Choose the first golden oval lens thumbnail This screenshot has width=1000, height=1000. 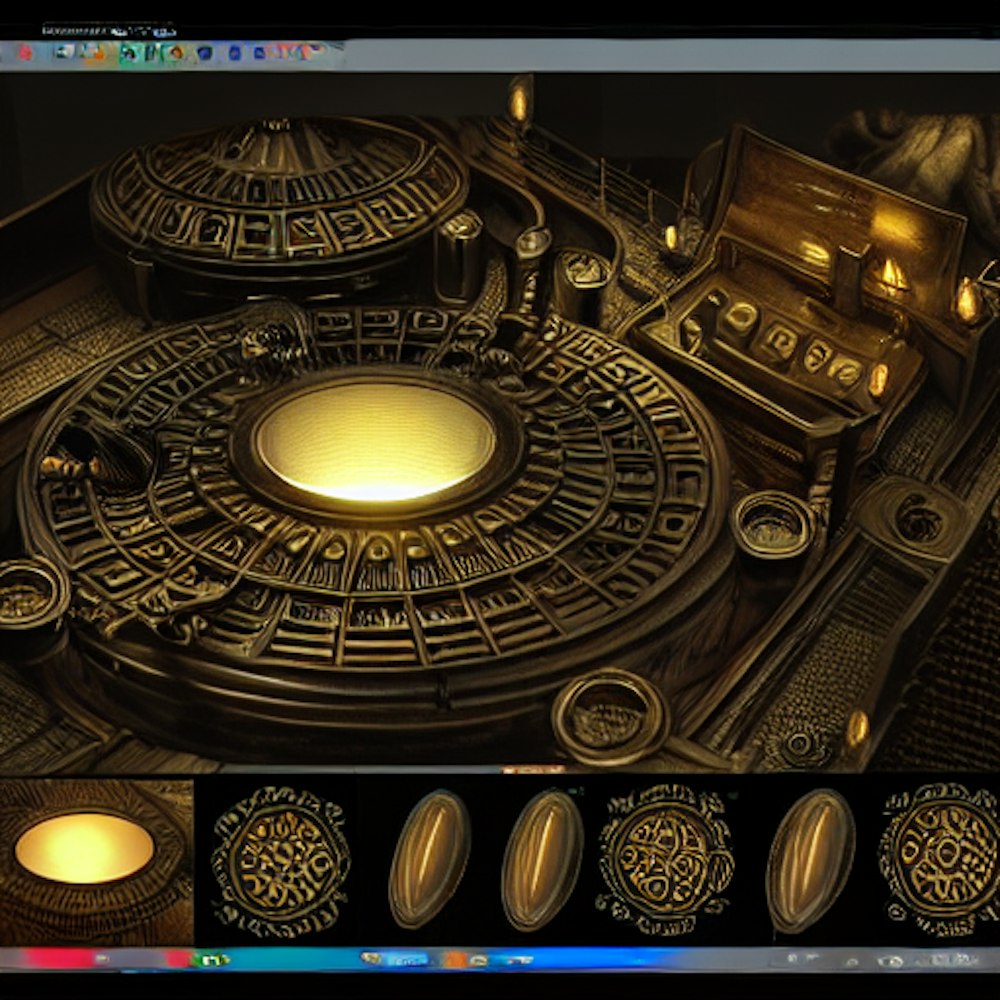(429, 858)
